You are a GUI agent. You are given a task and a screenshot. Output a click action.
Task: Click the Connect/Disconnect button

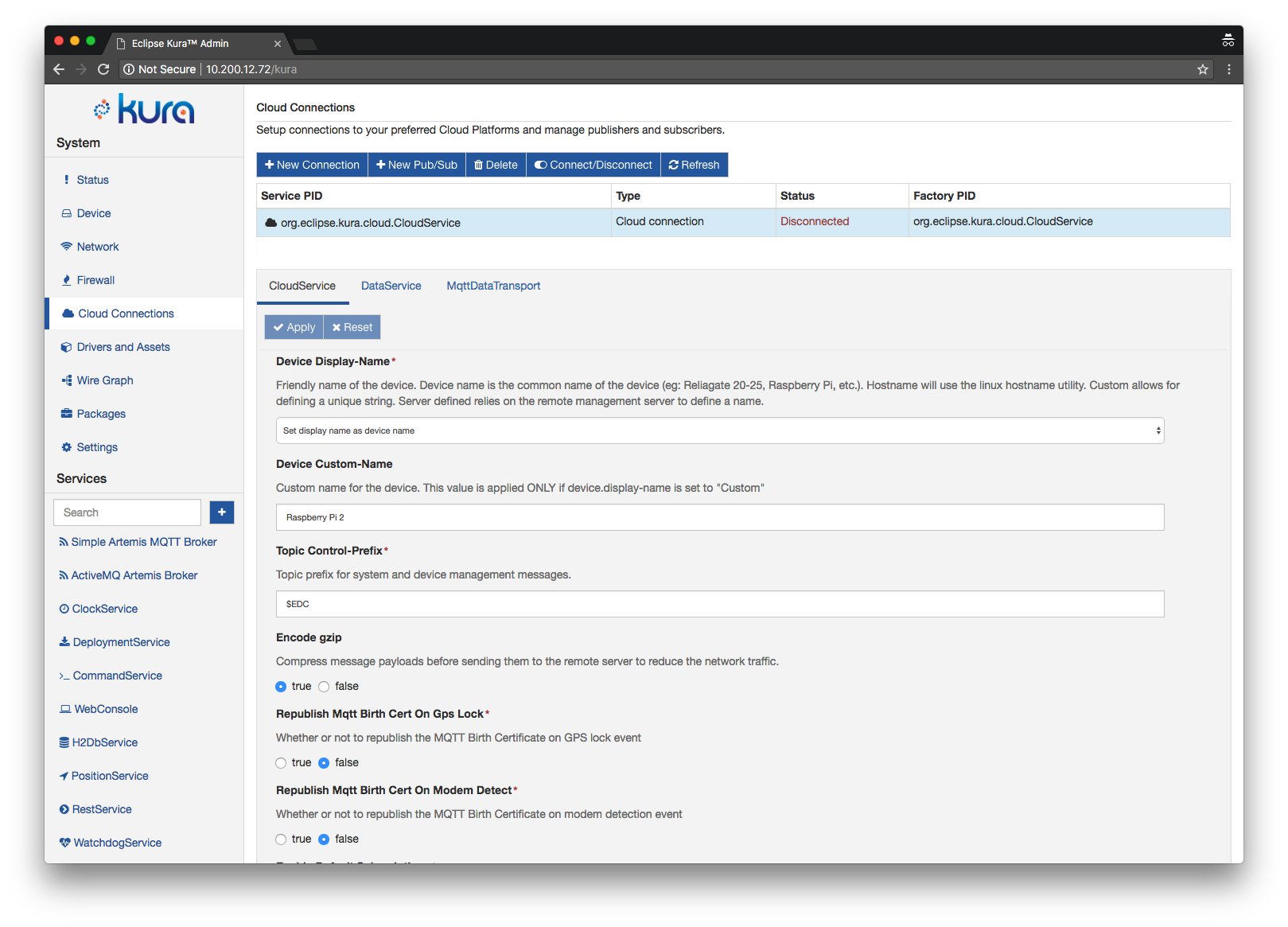click(x=593, y=165)
